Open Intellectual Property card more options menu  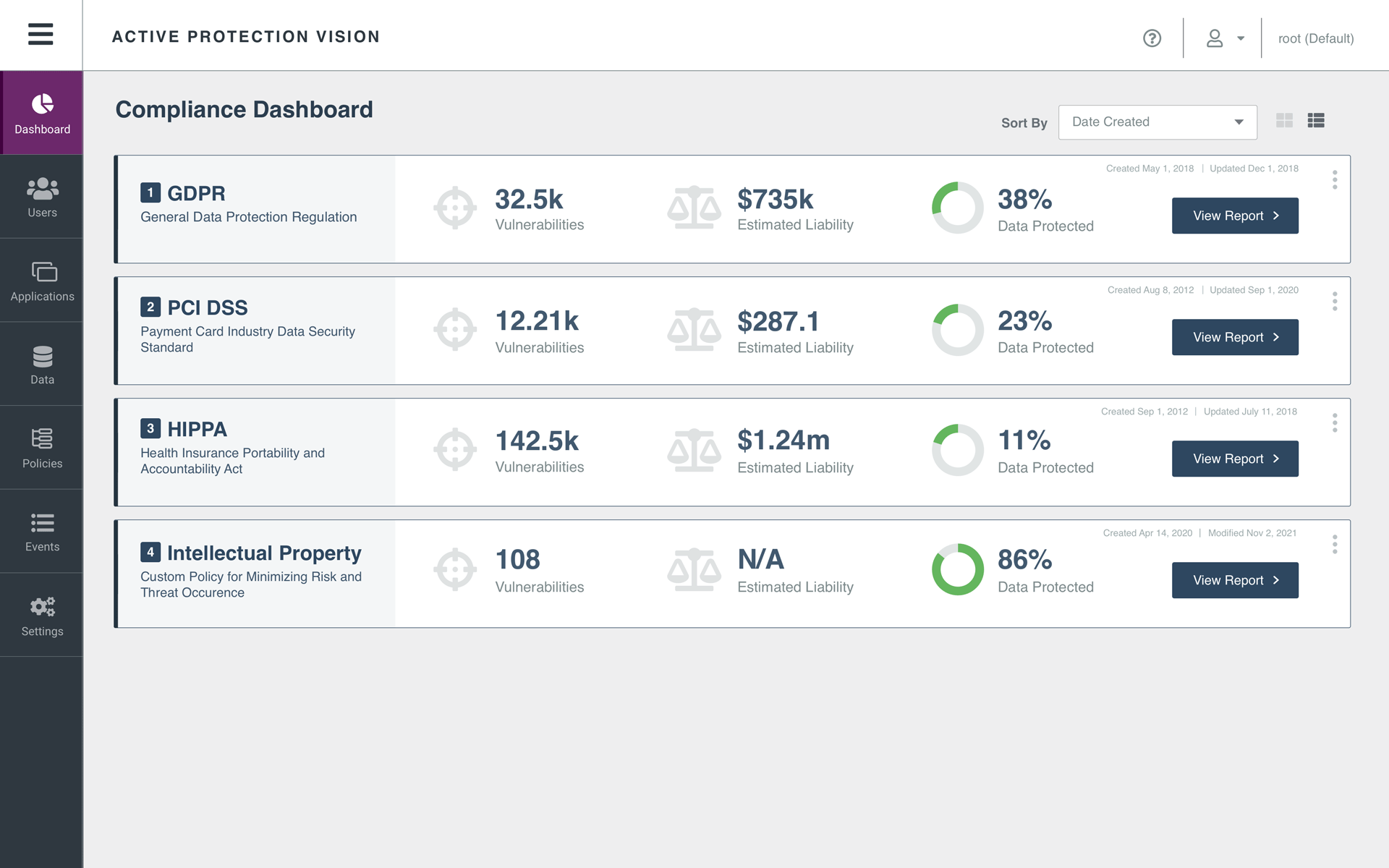1335,544
